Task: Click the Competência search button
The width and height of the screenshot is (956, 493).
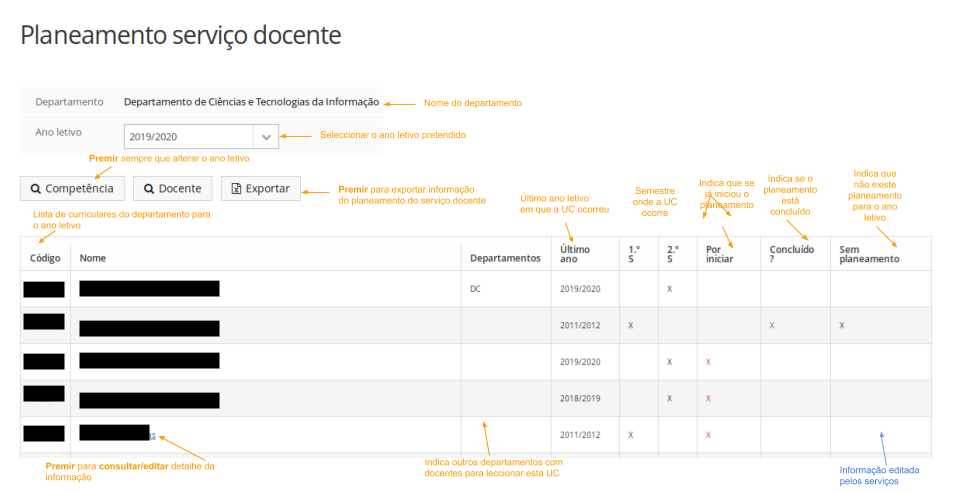Action: tap(72, 189)
